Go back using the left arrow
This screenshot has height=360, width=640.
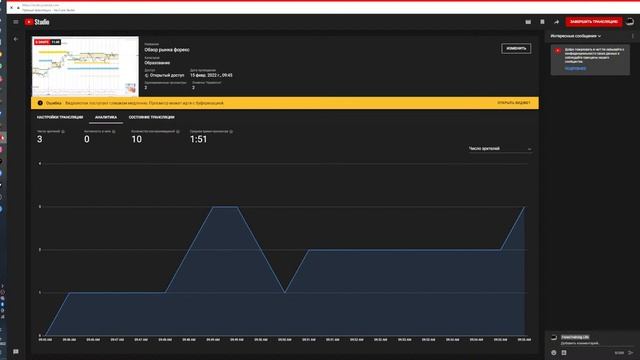(x=16, y=39)
